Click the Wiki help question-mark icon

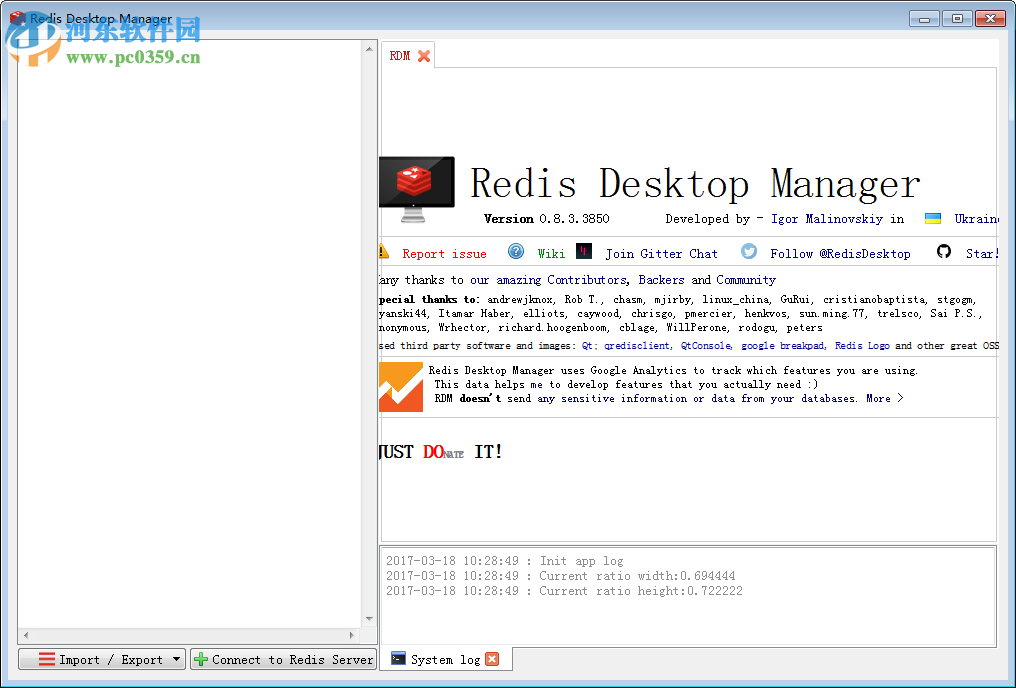(x=516, y=252)
